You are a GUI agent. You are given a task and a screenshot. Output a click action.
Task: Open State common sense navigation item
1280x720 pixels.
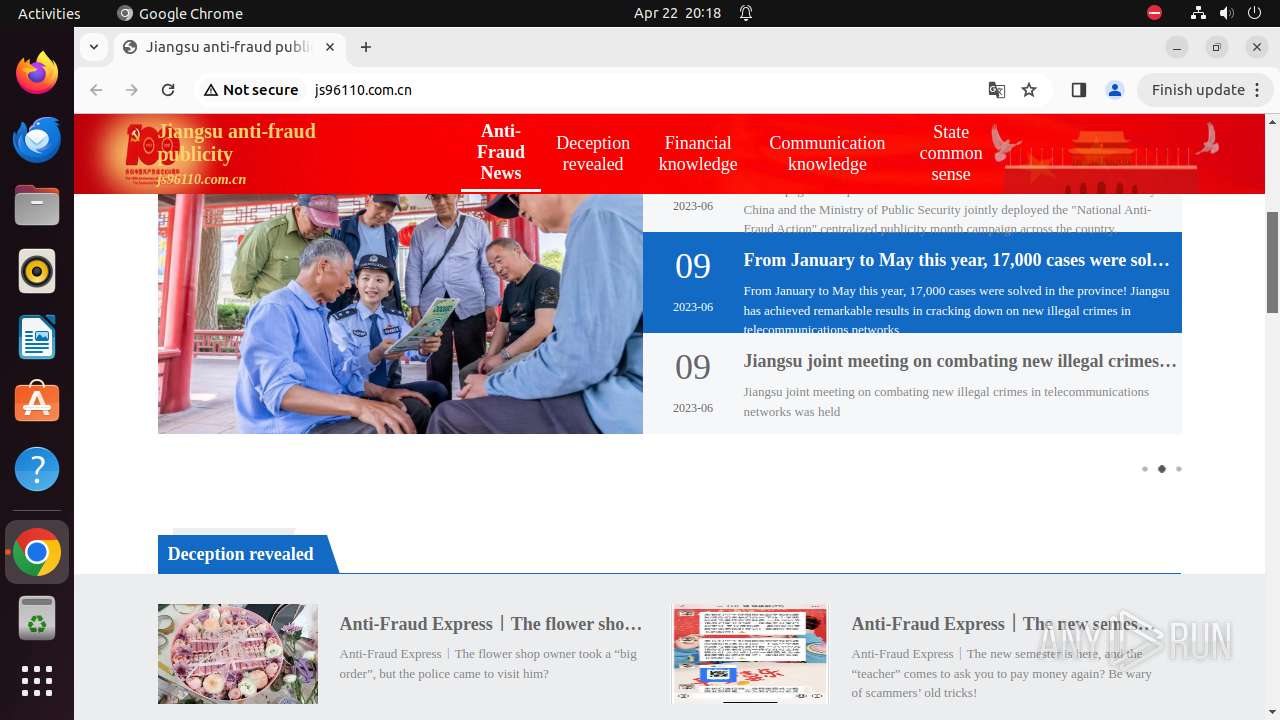coord(951,152)
